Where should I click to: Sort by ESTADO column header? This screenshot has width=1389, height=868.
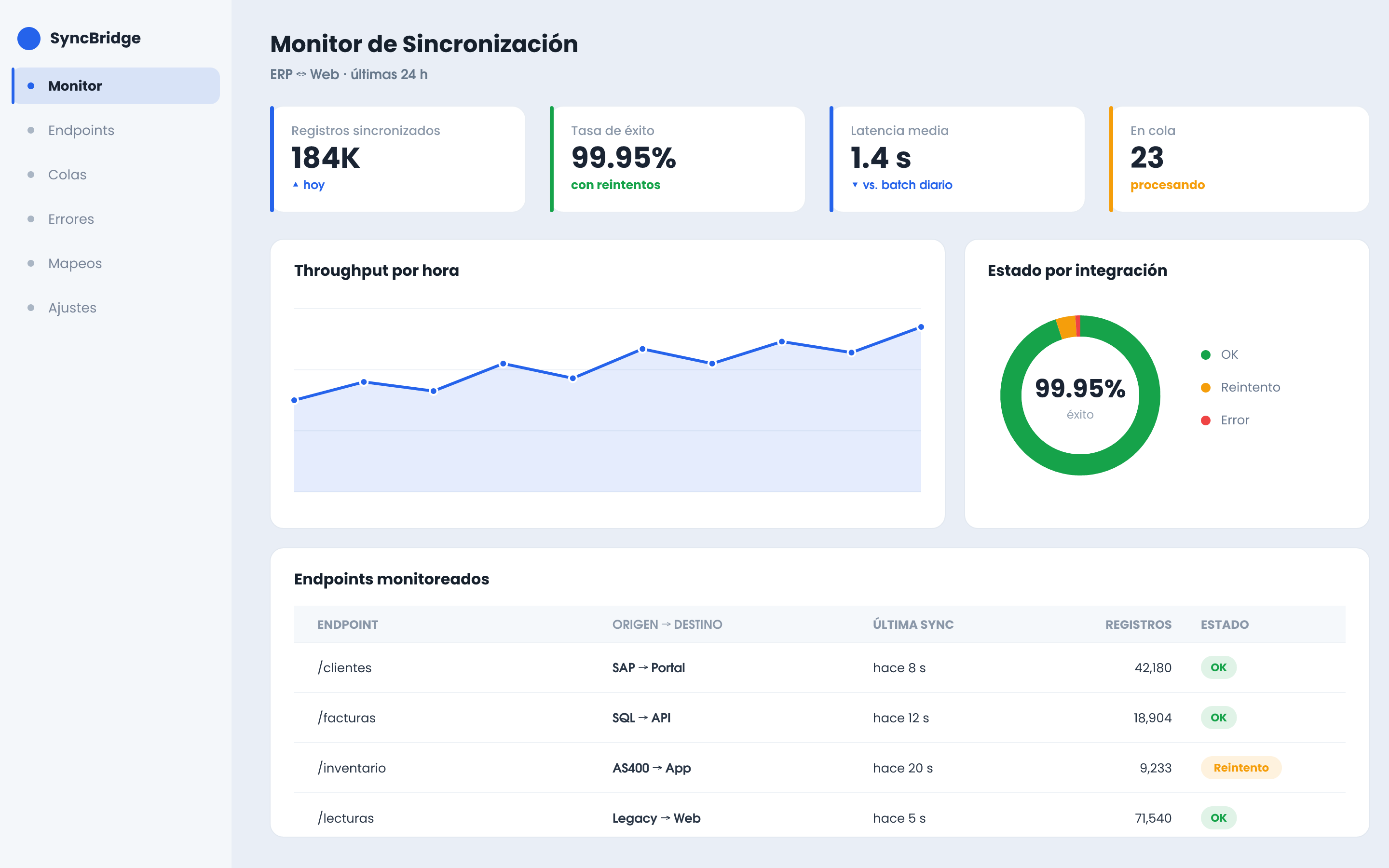[x=1225, y=624]
